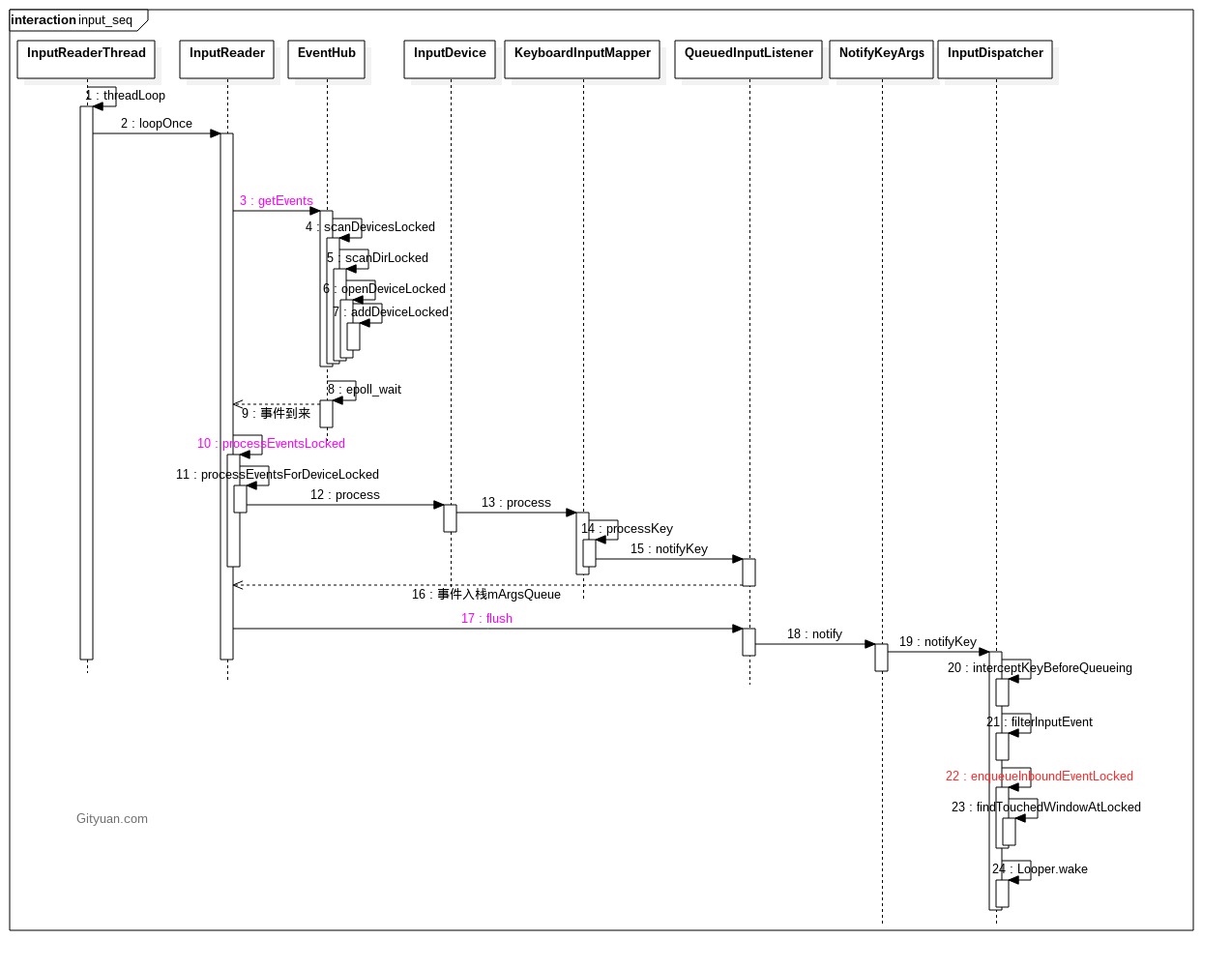
Task: Select the InputReaderThread lifeline header box
Action: click(86, 58)
